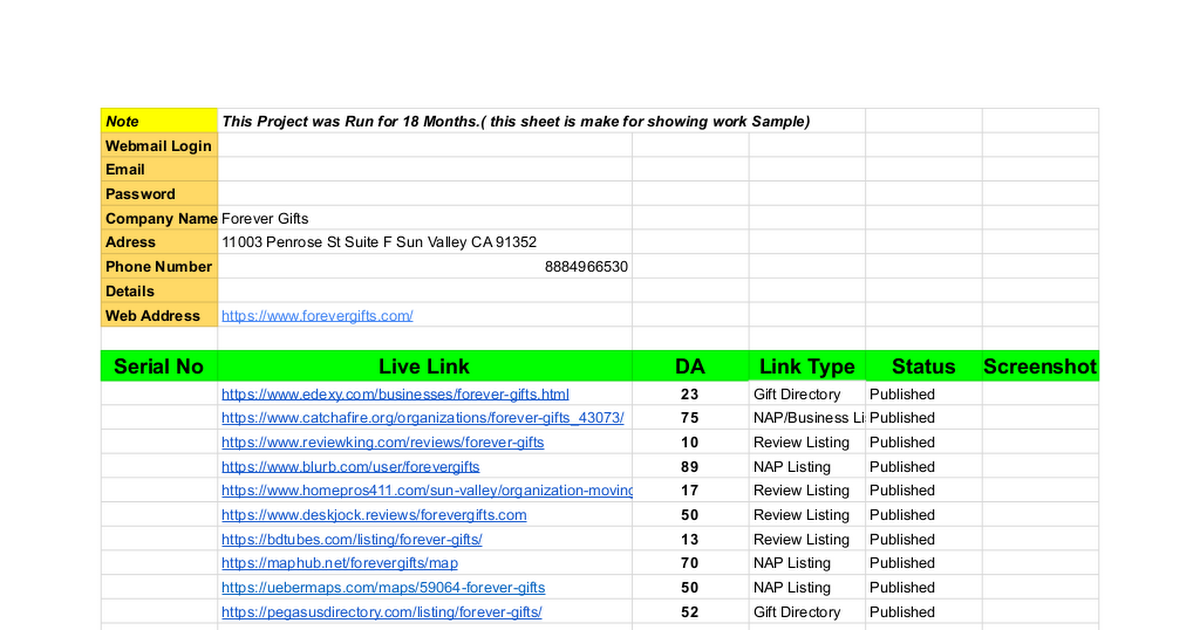Viewport: 1200px width, 630px height.
Task: Open the catchafire.org organizations link
Action: [x=422, y=418]
